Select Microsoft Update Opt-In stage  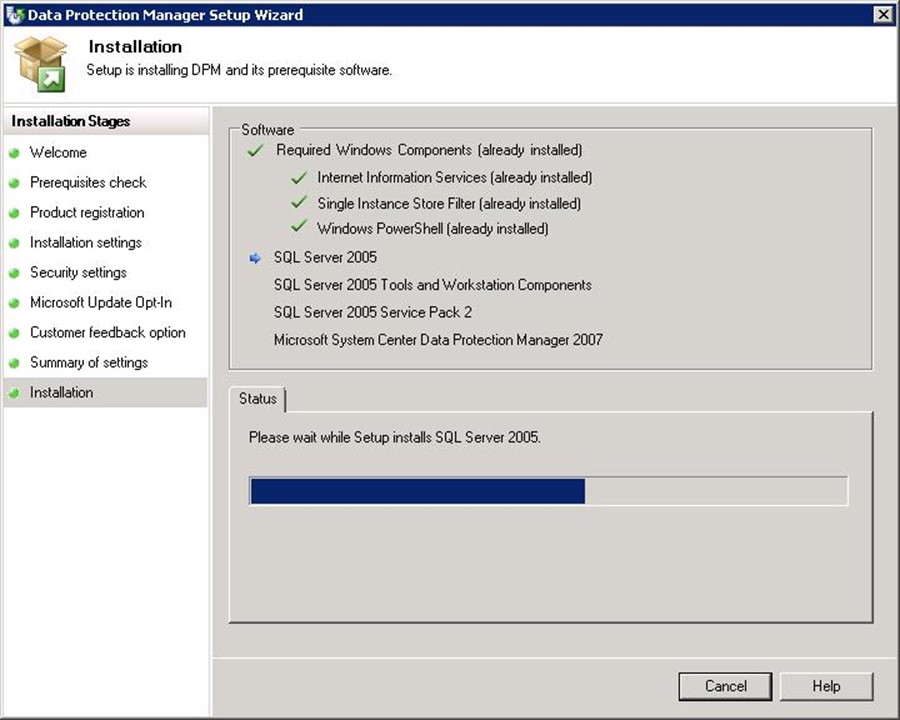[x=101, y=302]
